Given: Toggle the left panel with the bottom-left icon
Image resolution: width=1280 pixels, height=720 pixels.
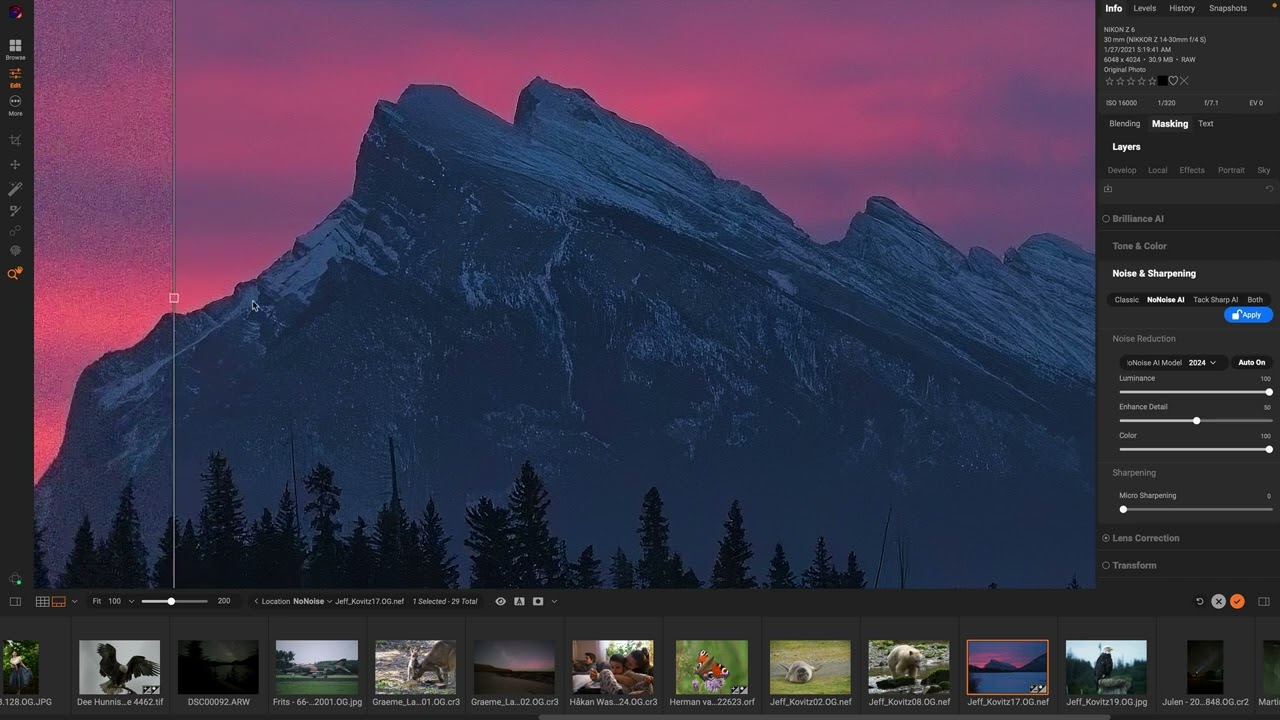Looking at the screenshot, I should (x=15, y=601).
